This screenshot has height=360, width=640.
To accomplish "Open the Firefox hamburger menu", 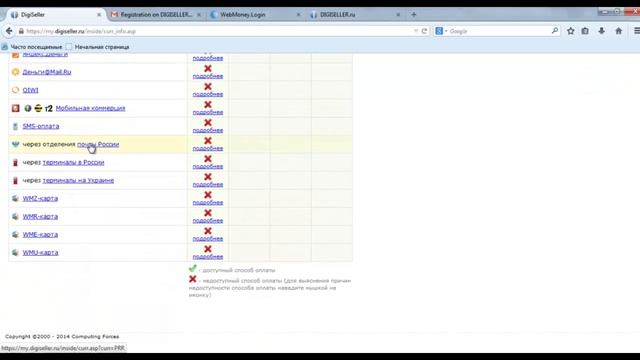I will click(636, 31).
